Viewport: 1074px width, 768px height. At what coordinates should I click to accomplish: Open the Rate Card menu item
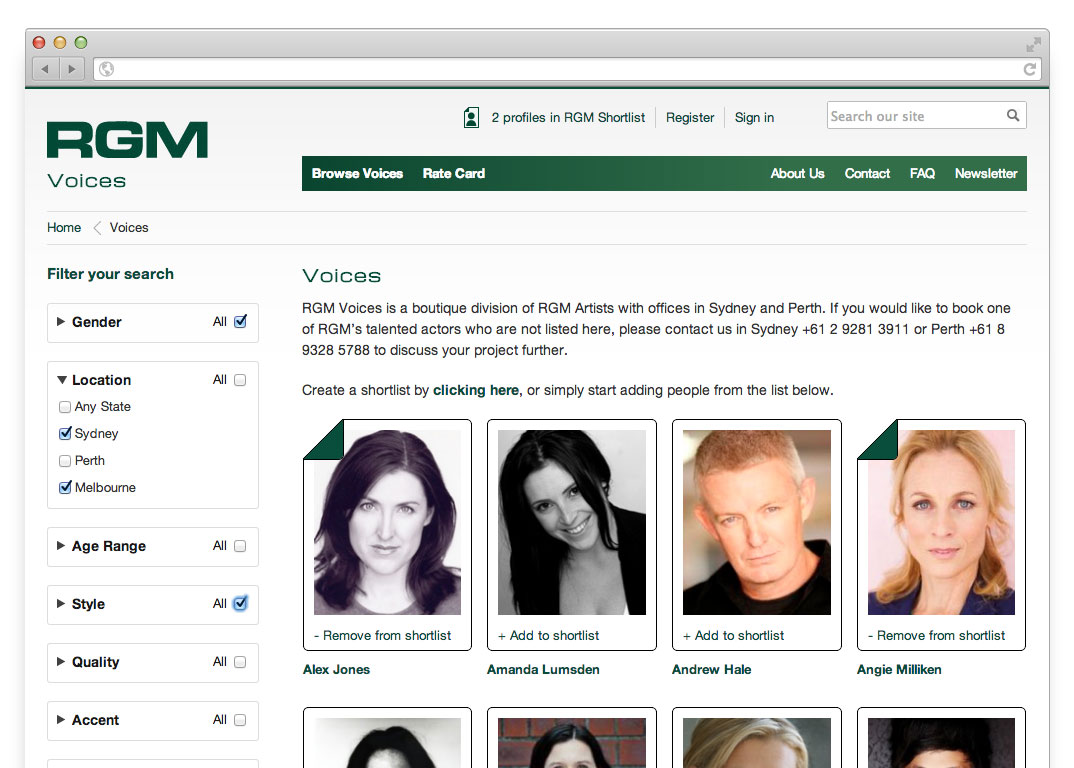[x=453, y=173]
